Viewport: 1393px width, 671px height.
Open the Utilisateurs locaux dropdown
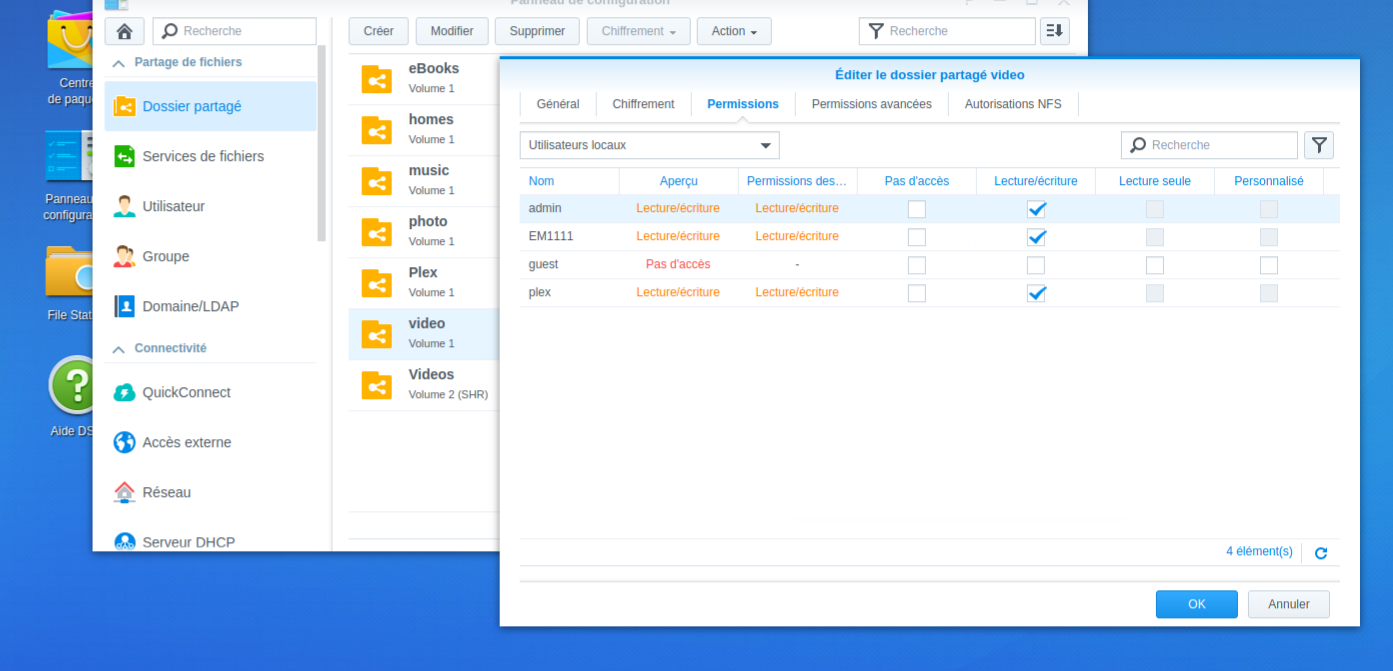tap(649, 145)
